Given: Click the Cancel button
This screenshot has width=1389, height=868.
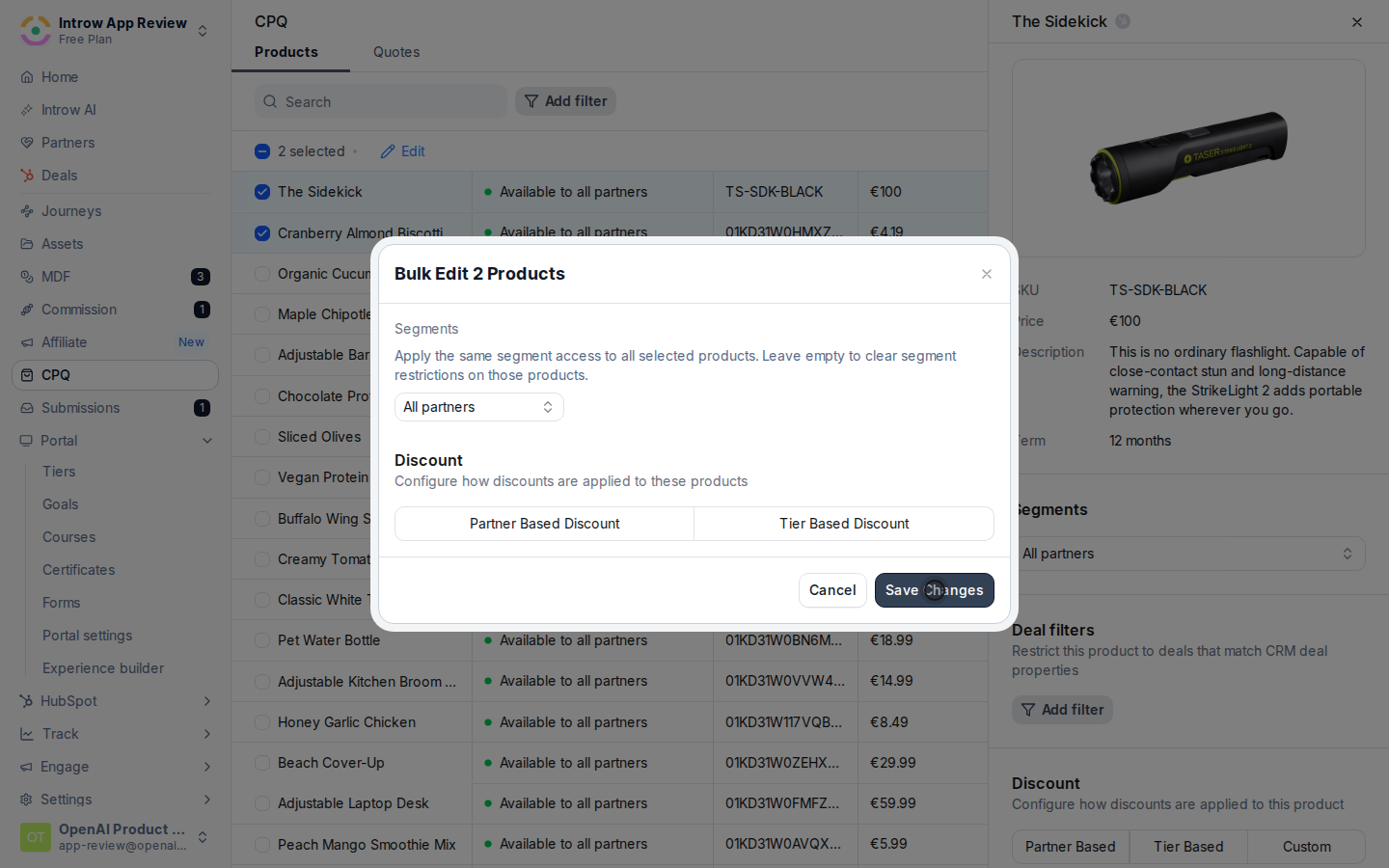Looking at the screenshot, I should 832,590.
